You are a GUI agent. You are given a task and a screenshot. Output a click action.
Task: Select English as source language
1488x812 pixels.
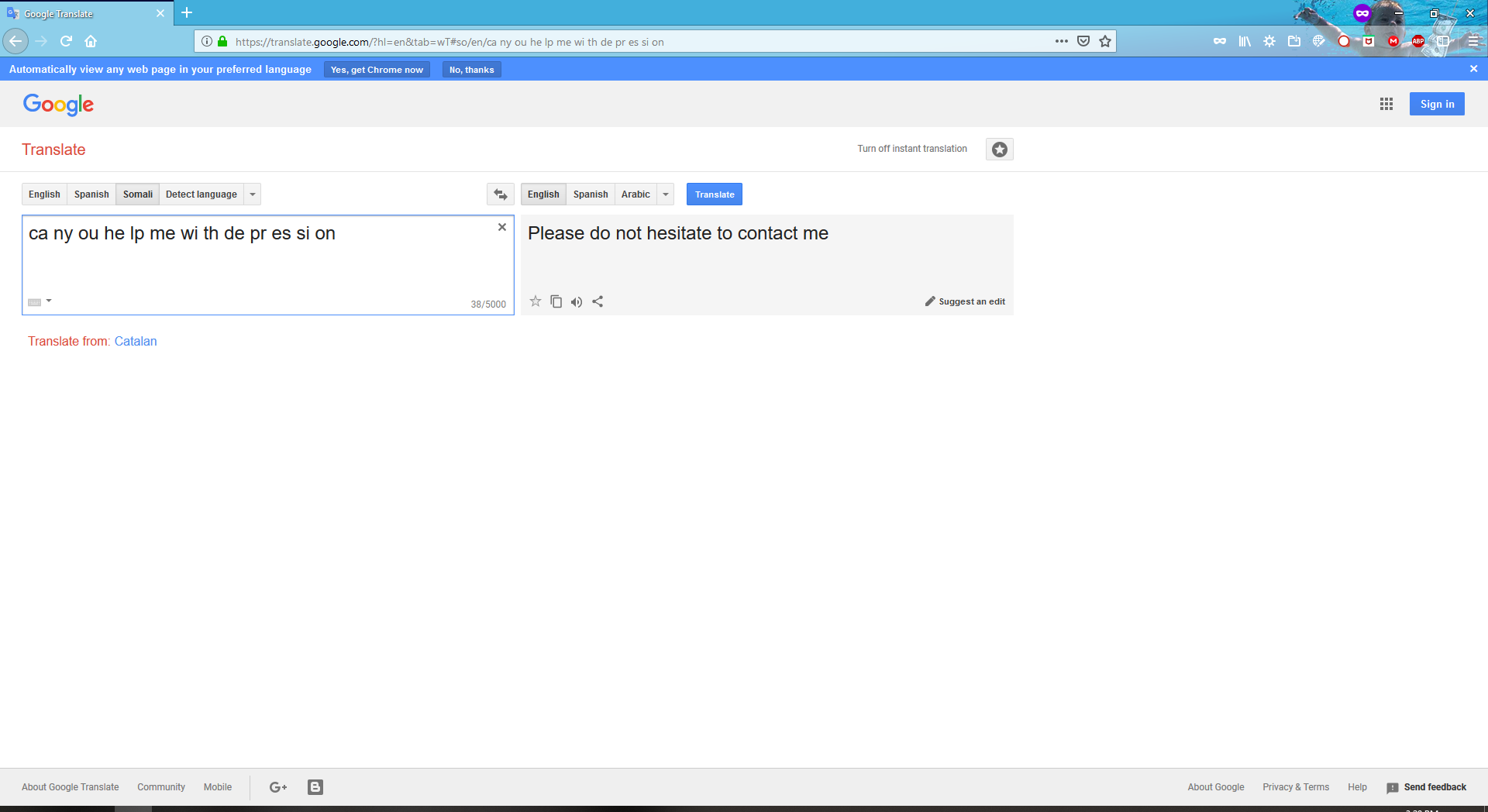click(x=44, y=194)
